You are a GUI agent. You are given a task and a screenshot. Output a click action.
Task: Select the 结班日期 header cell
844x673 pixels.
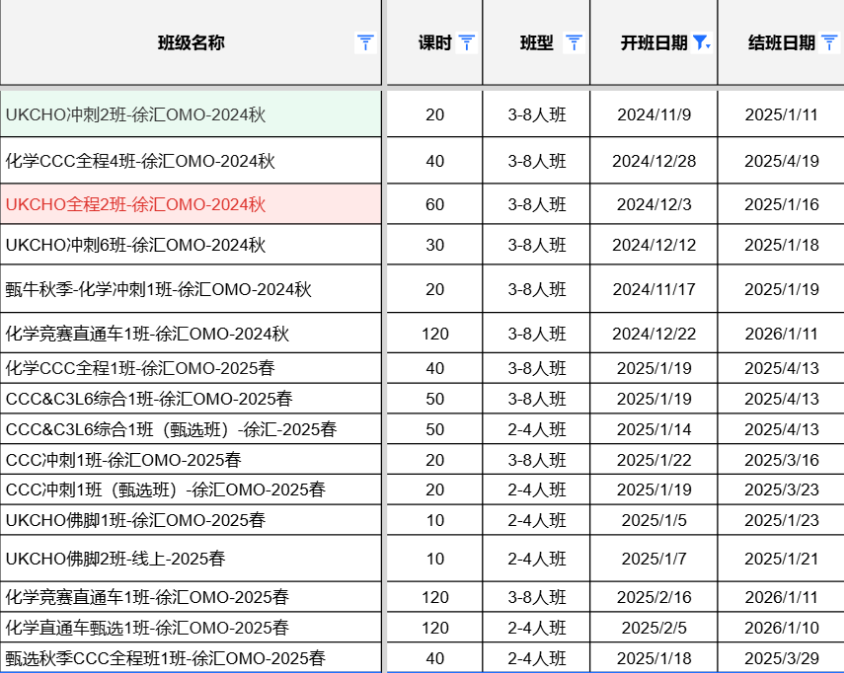(781, 43)
